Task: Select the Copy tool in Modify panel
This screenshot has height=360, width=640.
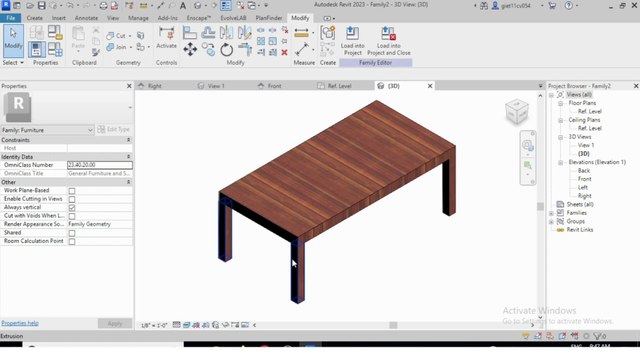Action: (208, 49)
